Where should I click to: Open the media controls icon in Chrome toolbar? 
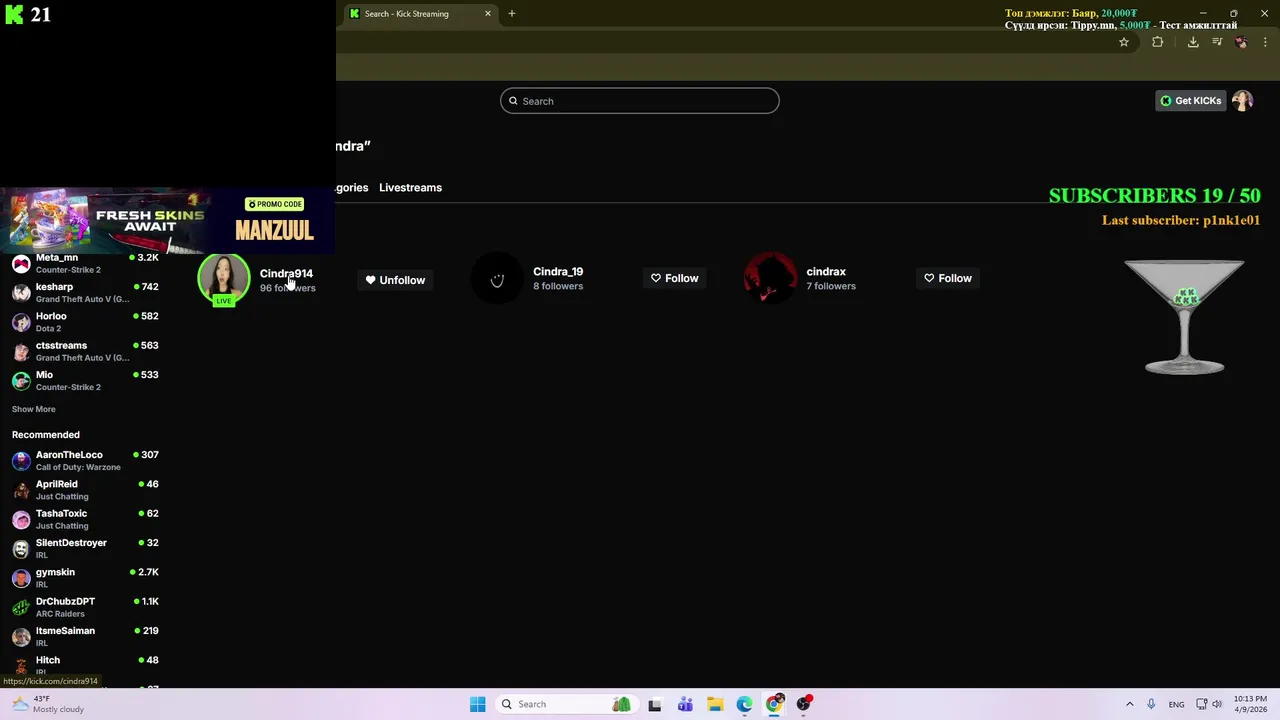1217,42
